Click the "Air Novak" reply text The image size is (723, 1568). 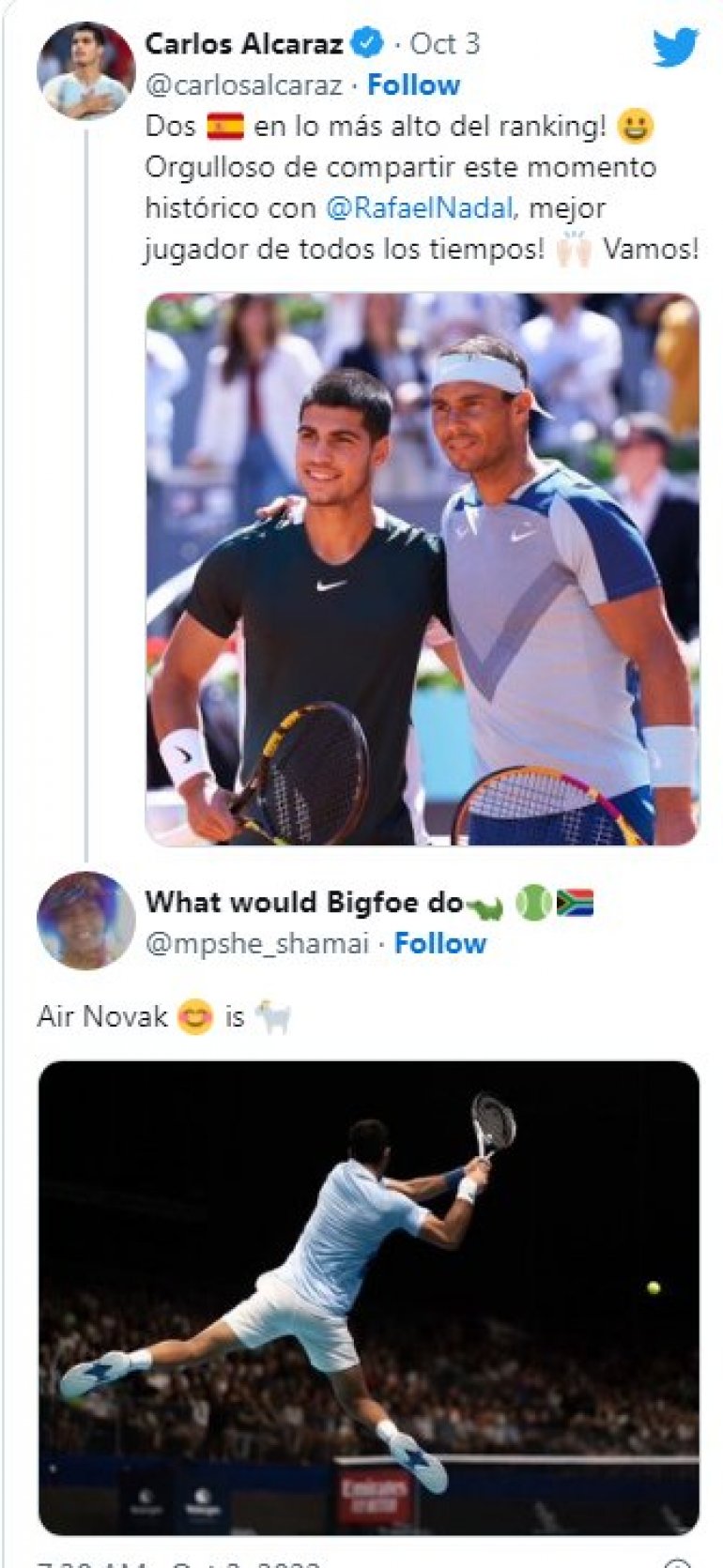click(x=101, y=1017)
